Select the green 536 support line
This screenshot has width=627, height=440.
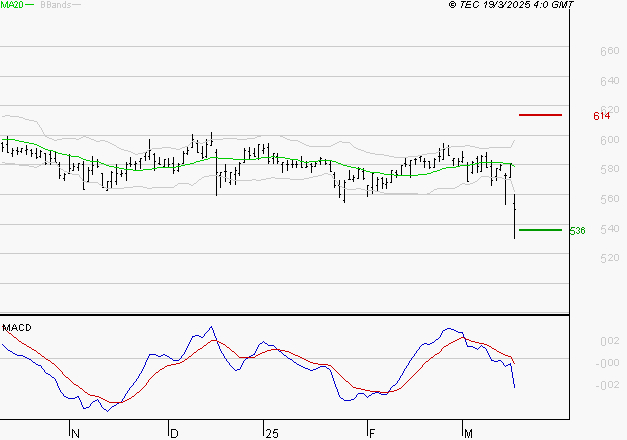[540, 230]
